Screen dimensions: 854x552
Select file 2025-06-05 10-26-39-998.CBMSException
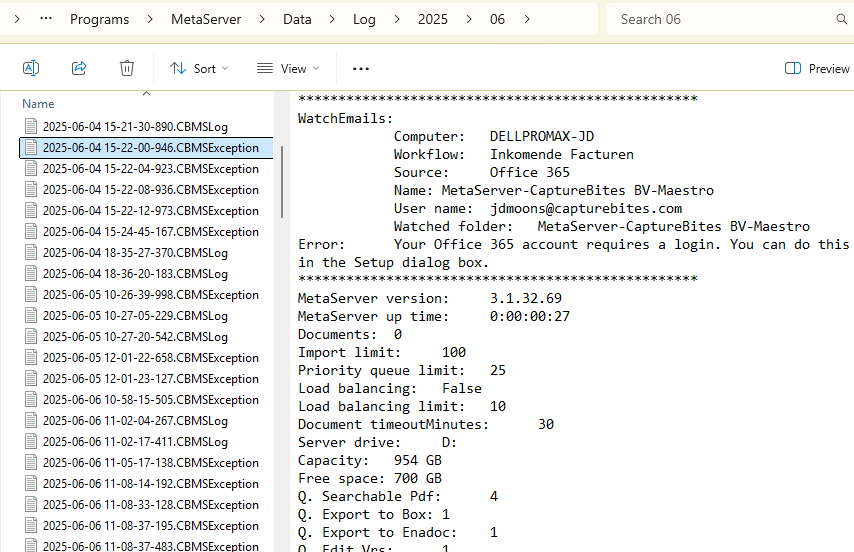pos(150,295)
